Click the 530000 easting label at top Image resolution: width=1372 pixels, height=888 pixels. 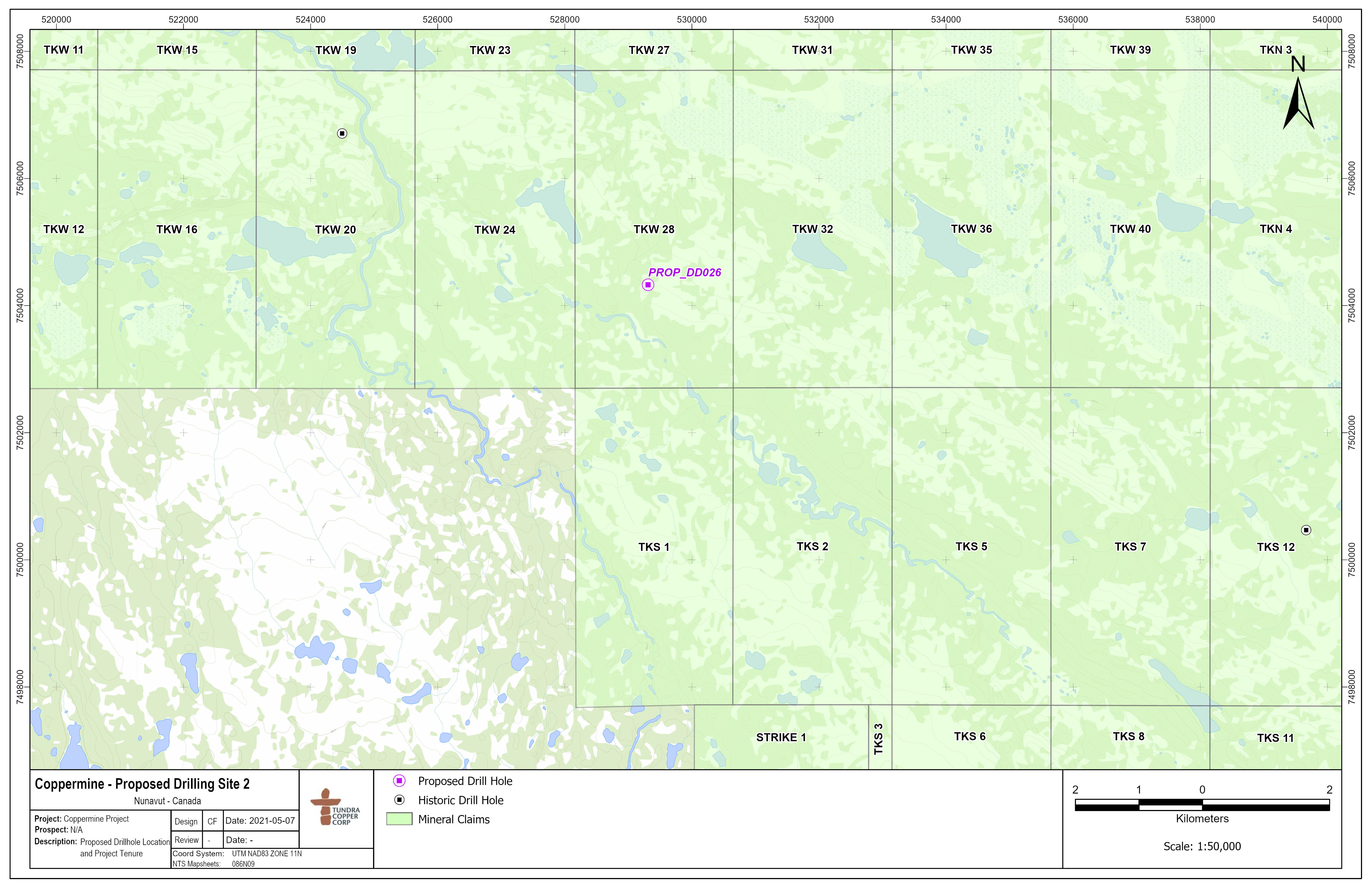pyautogui.click(x=691, y=20)
